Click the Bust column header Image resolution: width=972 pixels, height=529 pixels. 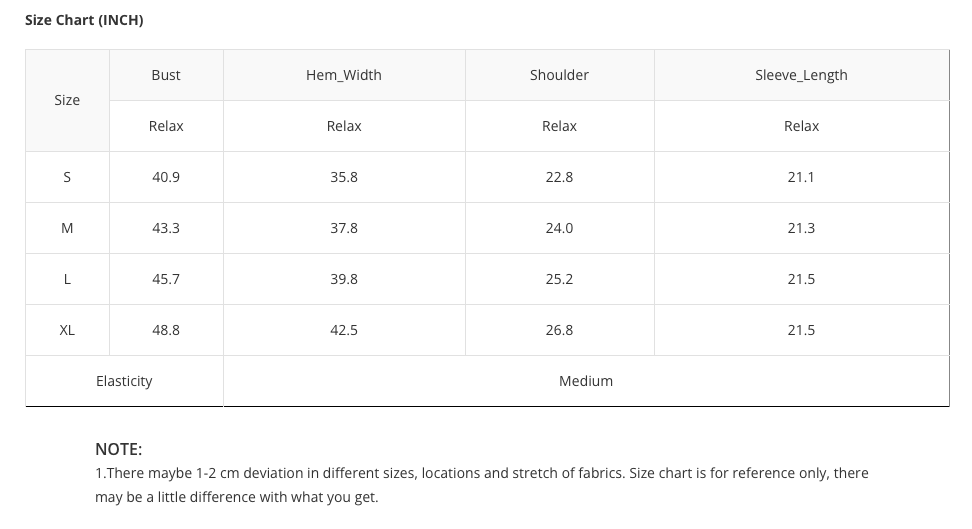pyautogui.click(x=166, y=75)
